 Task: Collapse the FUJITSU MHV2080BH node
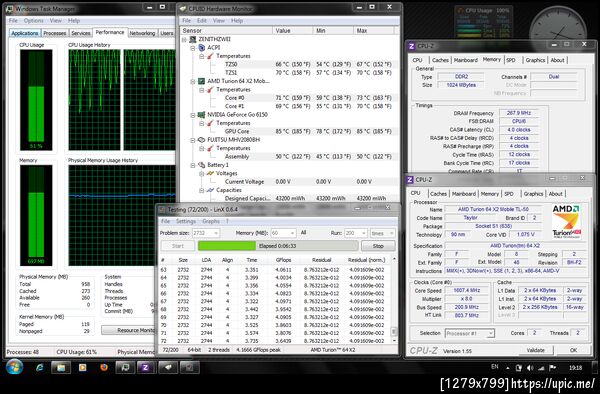(x=193, y=140)
